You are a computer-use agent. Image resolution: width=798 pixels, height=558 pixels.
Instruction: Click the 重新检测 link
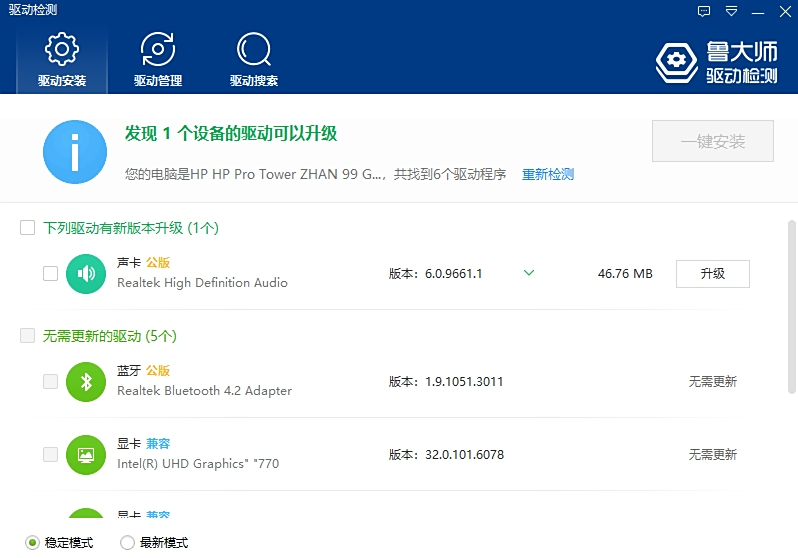click(548, 174)
